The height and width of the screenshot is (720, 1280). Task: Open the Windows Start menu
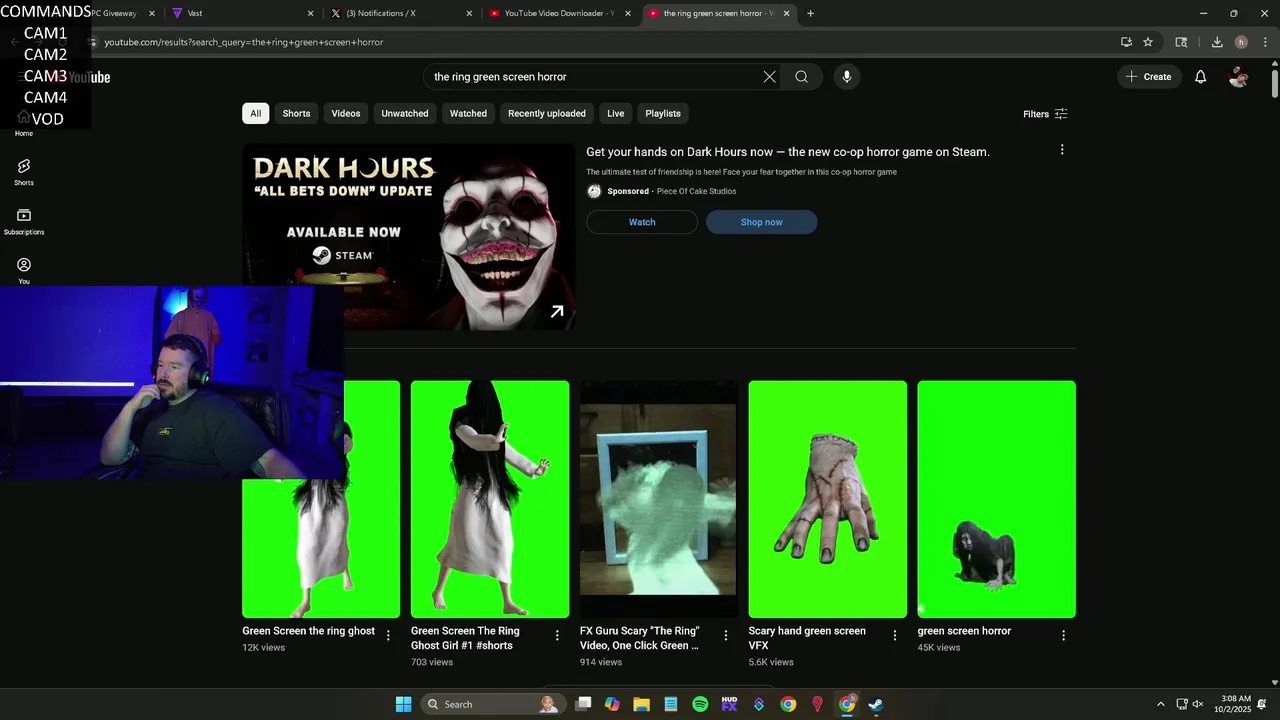(403, 704)
